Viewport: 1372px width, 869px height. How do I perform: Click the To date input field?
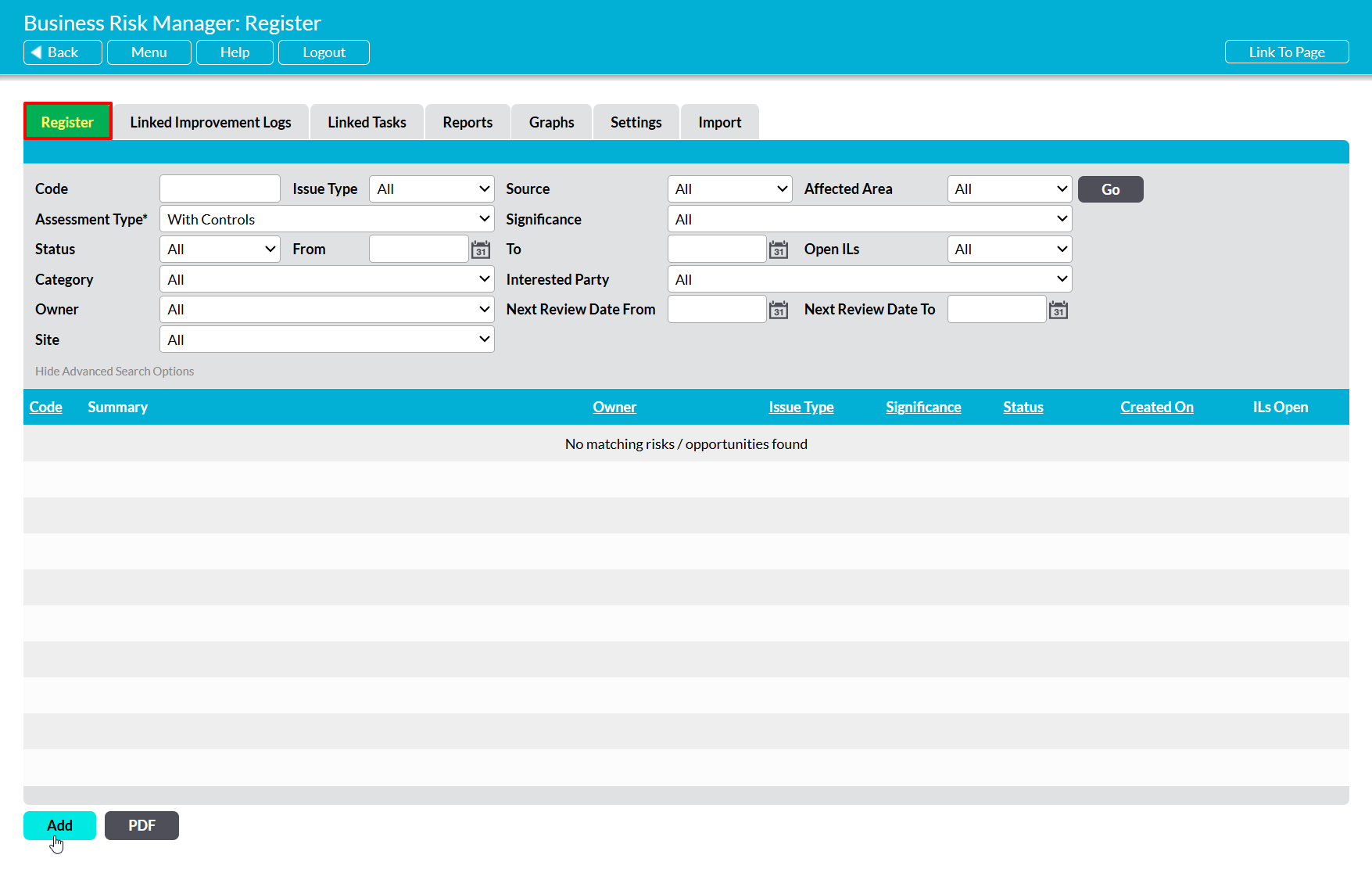pos(717,250)
